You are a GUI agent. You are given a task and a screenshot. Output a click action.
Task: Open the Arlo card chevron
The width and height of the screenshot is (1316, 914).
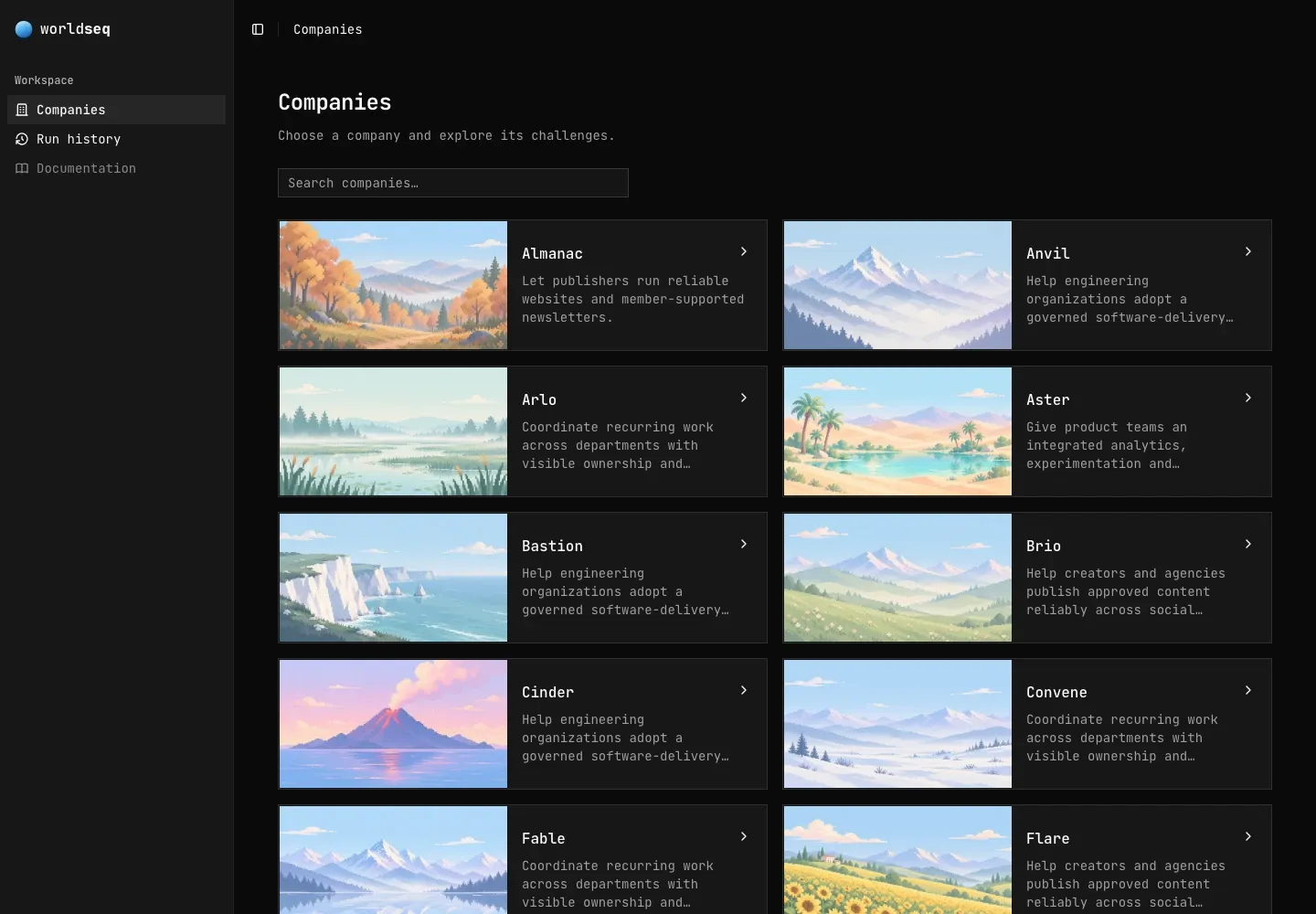coord(744,398)
